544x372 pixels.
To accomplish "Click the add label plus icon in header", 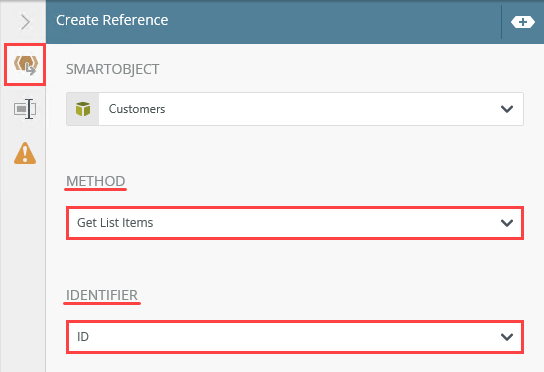I will pyautogui.click(x=522, y=22).
